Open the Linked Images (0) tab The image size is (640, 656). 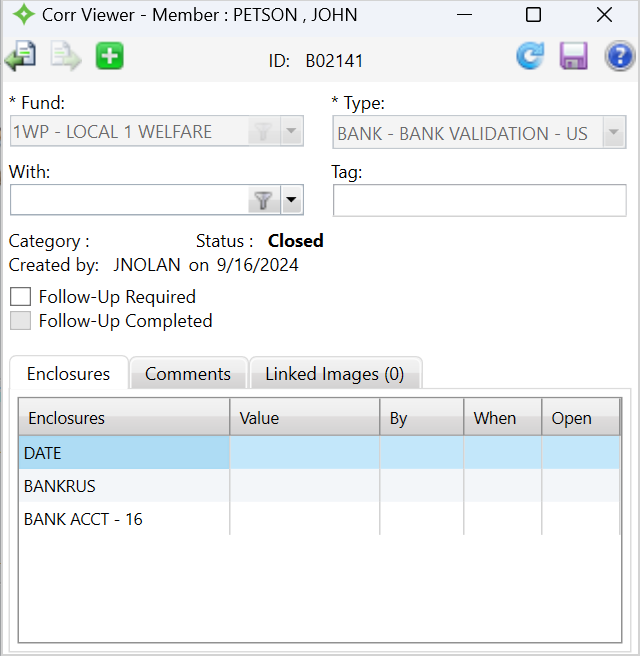[x=334, y=374]
